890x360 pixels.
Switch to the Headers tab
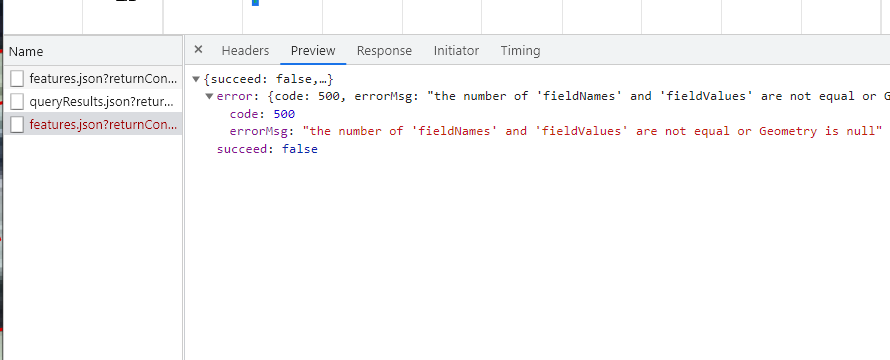pyautogui.click(x=245, y=51)
